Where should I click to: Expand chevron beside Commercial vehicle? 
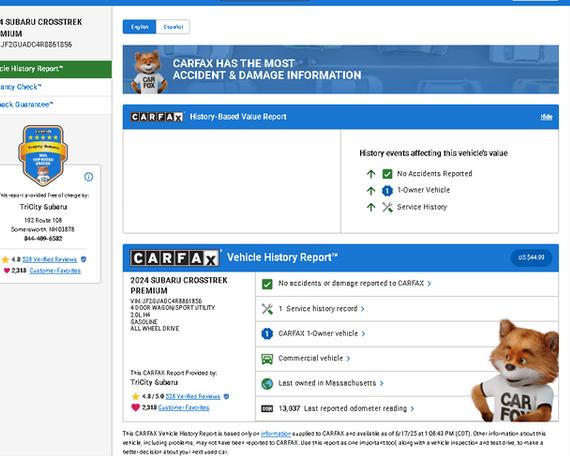pyautogui.click(x=348, y=359)
